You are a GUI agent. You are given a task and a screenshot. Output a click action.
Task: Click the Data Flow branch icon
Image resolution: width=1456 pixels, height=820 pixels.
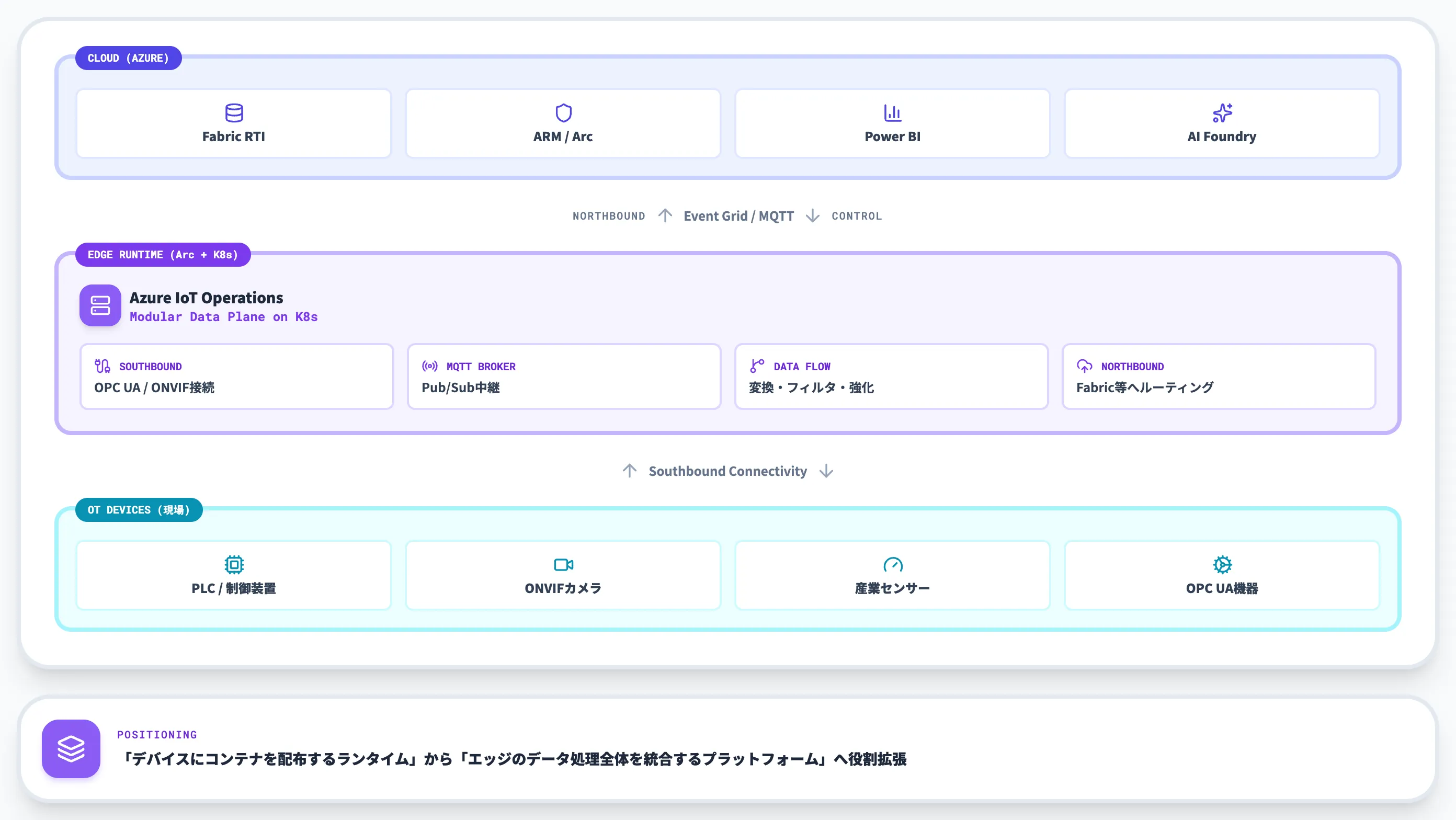click(757, 366)
